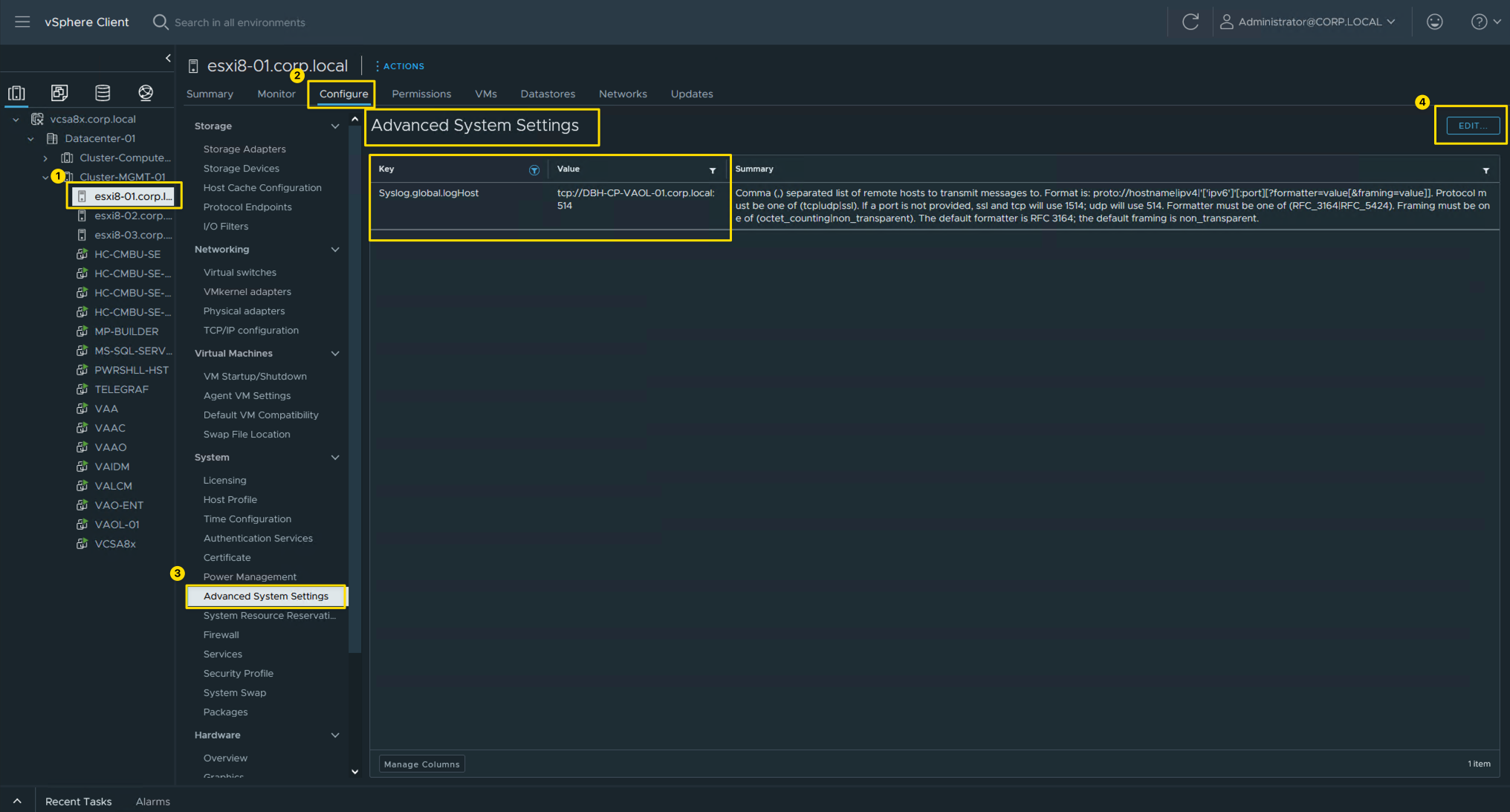
Task: Click the EDIT button
Action: 1472,126
